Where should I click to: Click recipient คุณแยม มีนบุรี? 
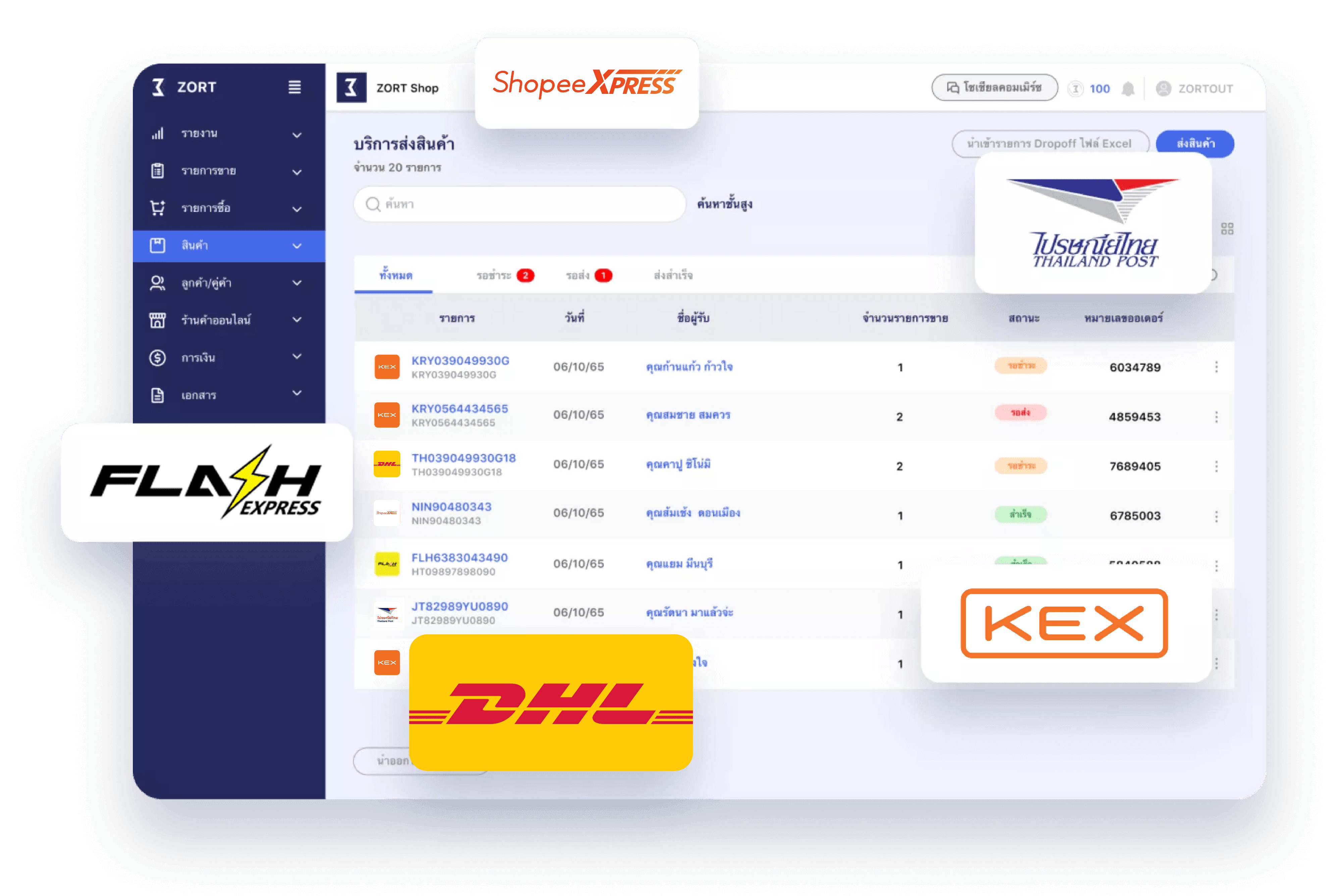(679, 564)
